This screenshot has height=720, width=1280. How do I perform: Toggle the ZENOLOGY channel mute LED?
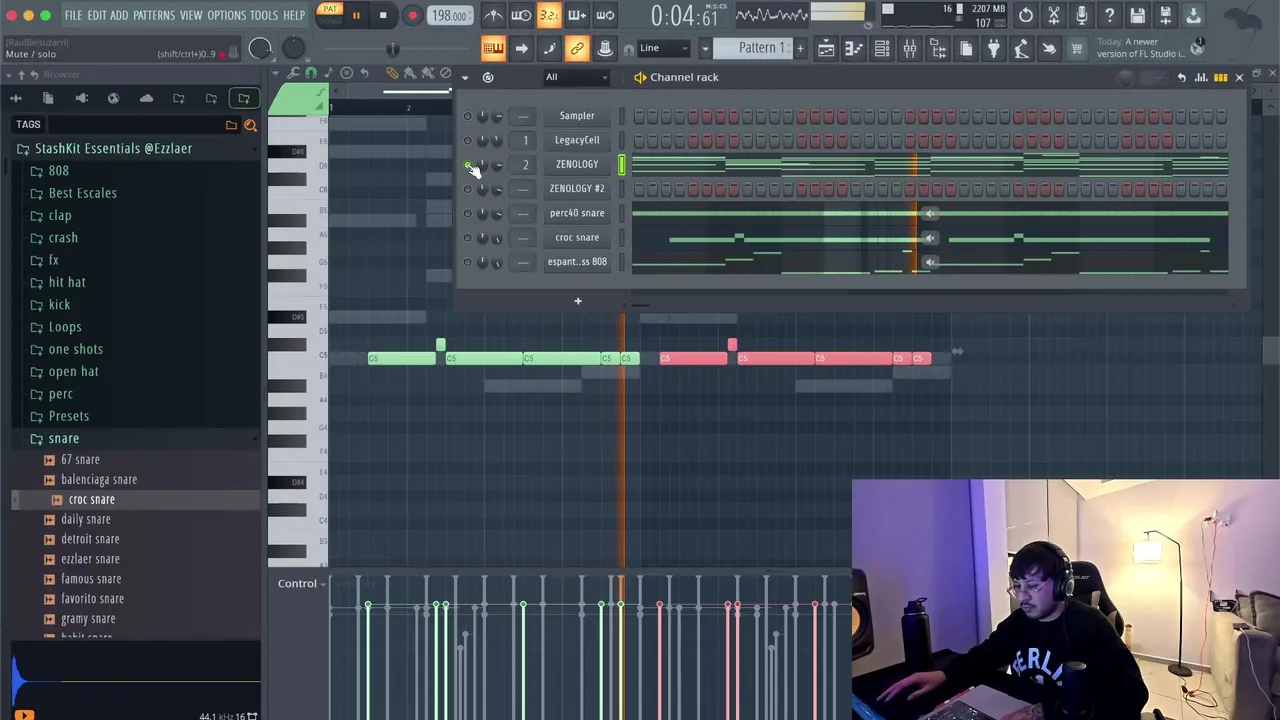click(x=467, y=164)
